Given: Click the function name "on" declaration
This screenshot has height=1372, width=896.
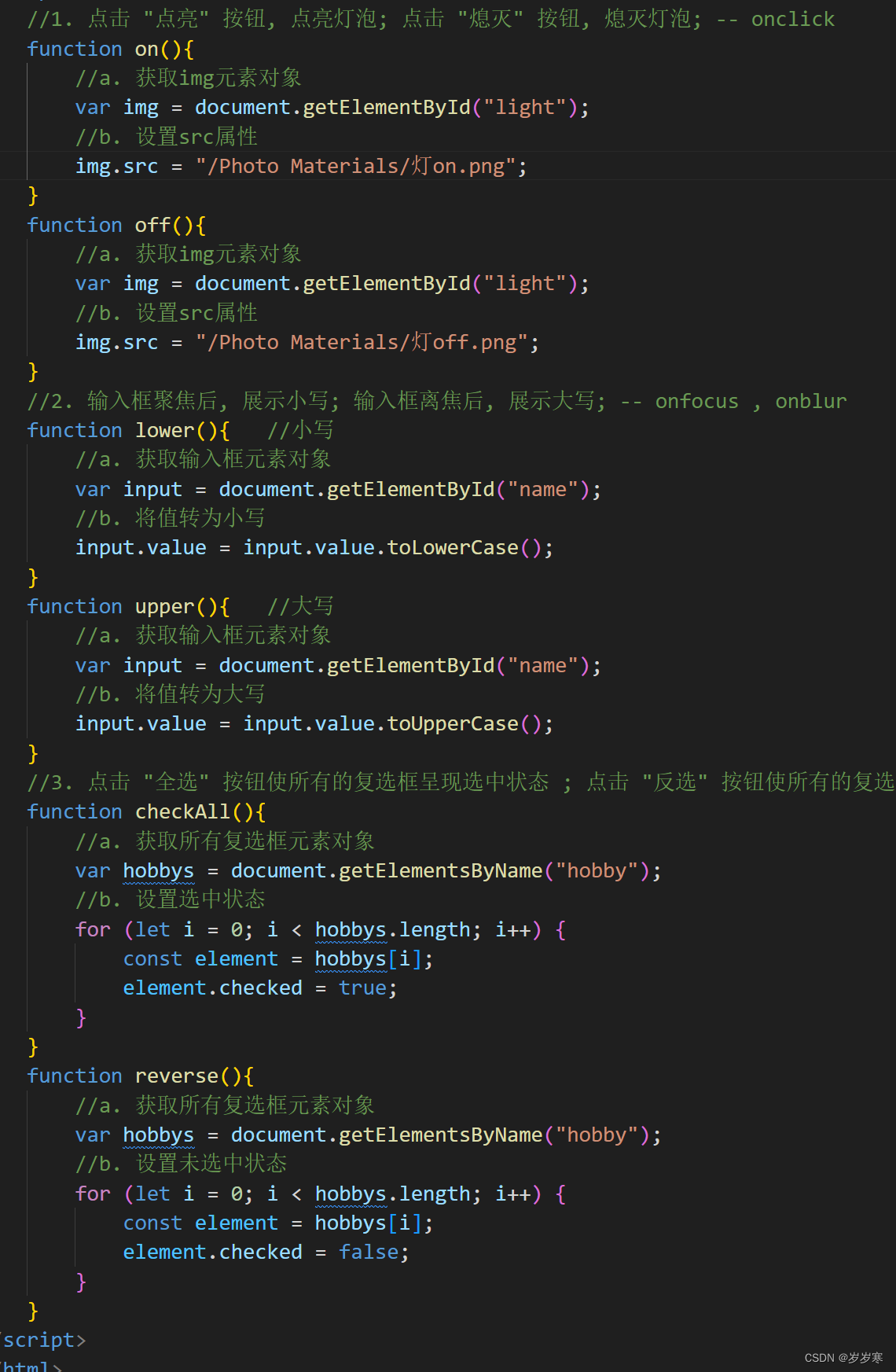Looking at the screenshot, I should [x=147, y=49].
